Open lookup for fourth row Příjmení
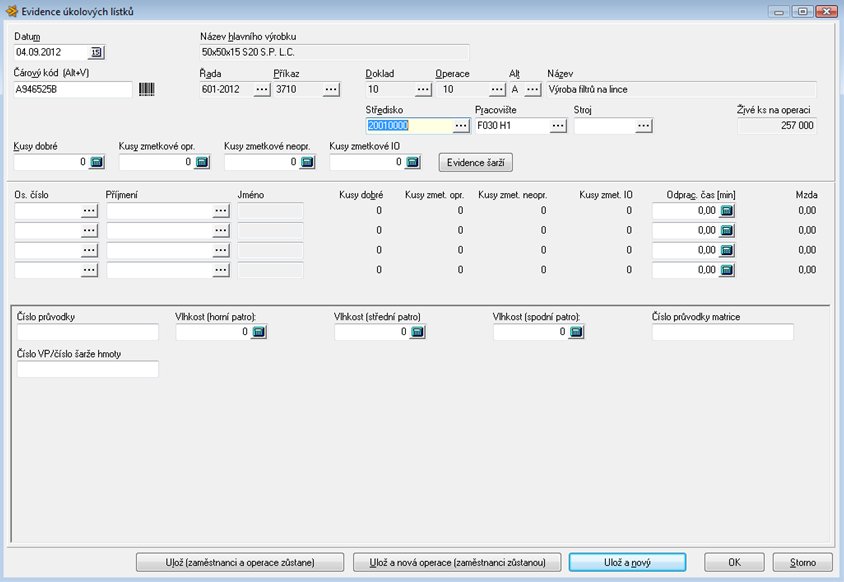The height and width of the screenshot is (582, 844). [x=221, y=270]
